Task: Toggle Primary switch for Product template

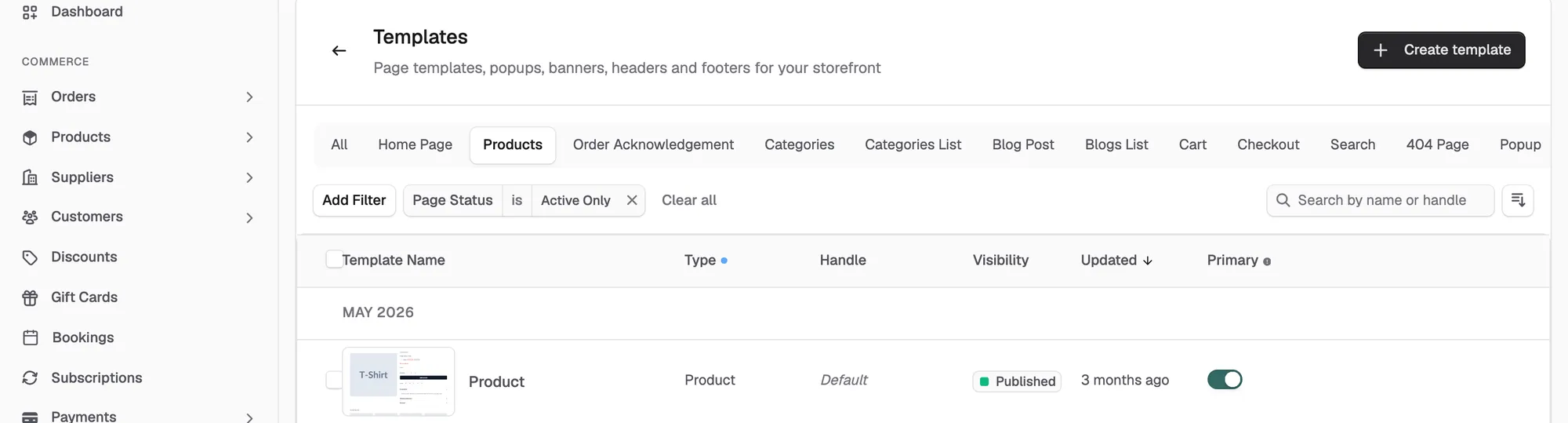Action: (x=1225, y=380)
